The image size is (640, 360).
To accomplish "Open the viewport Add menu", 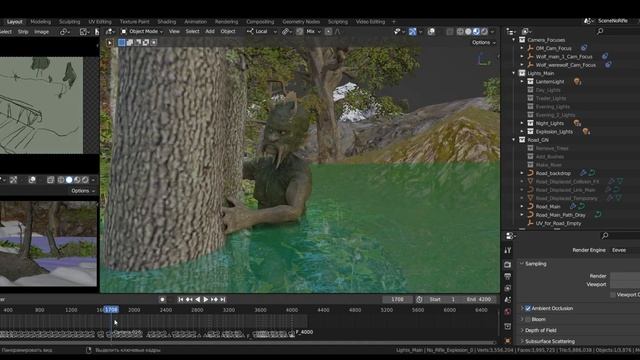I will point(210,31).
